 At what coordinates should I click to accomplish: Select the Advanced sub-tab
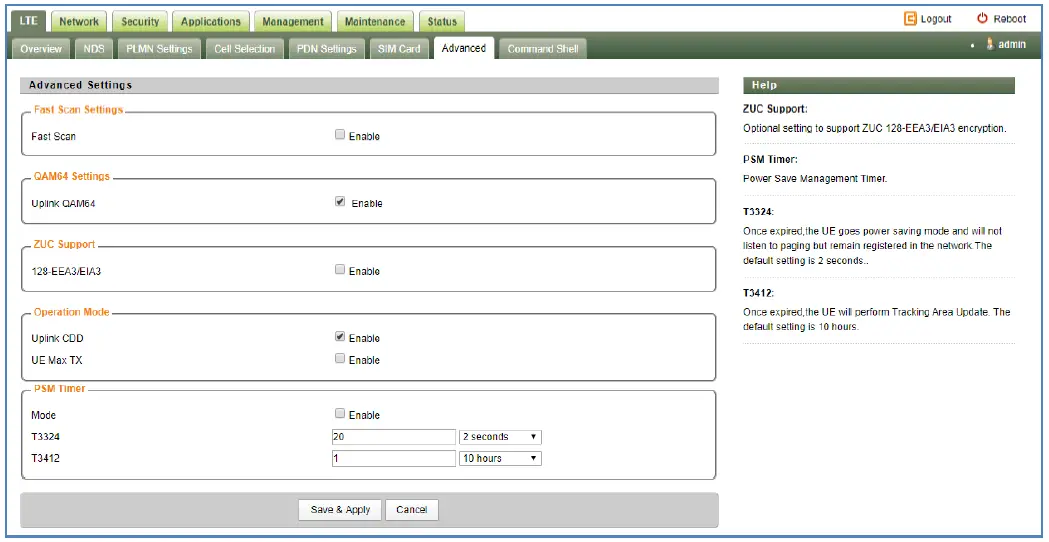pos(464,48)
